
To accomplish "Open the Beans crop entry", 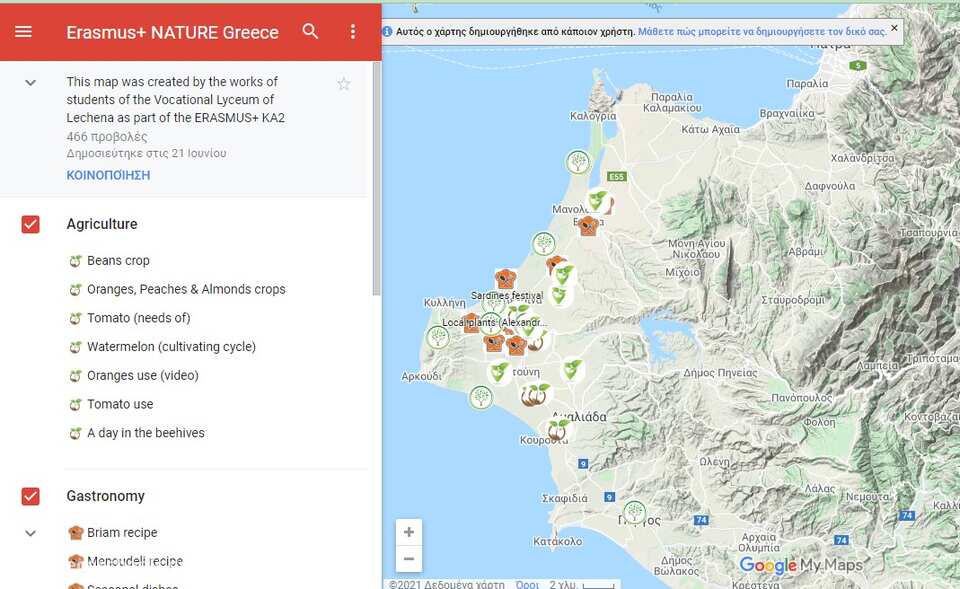I will click(118, 260).
